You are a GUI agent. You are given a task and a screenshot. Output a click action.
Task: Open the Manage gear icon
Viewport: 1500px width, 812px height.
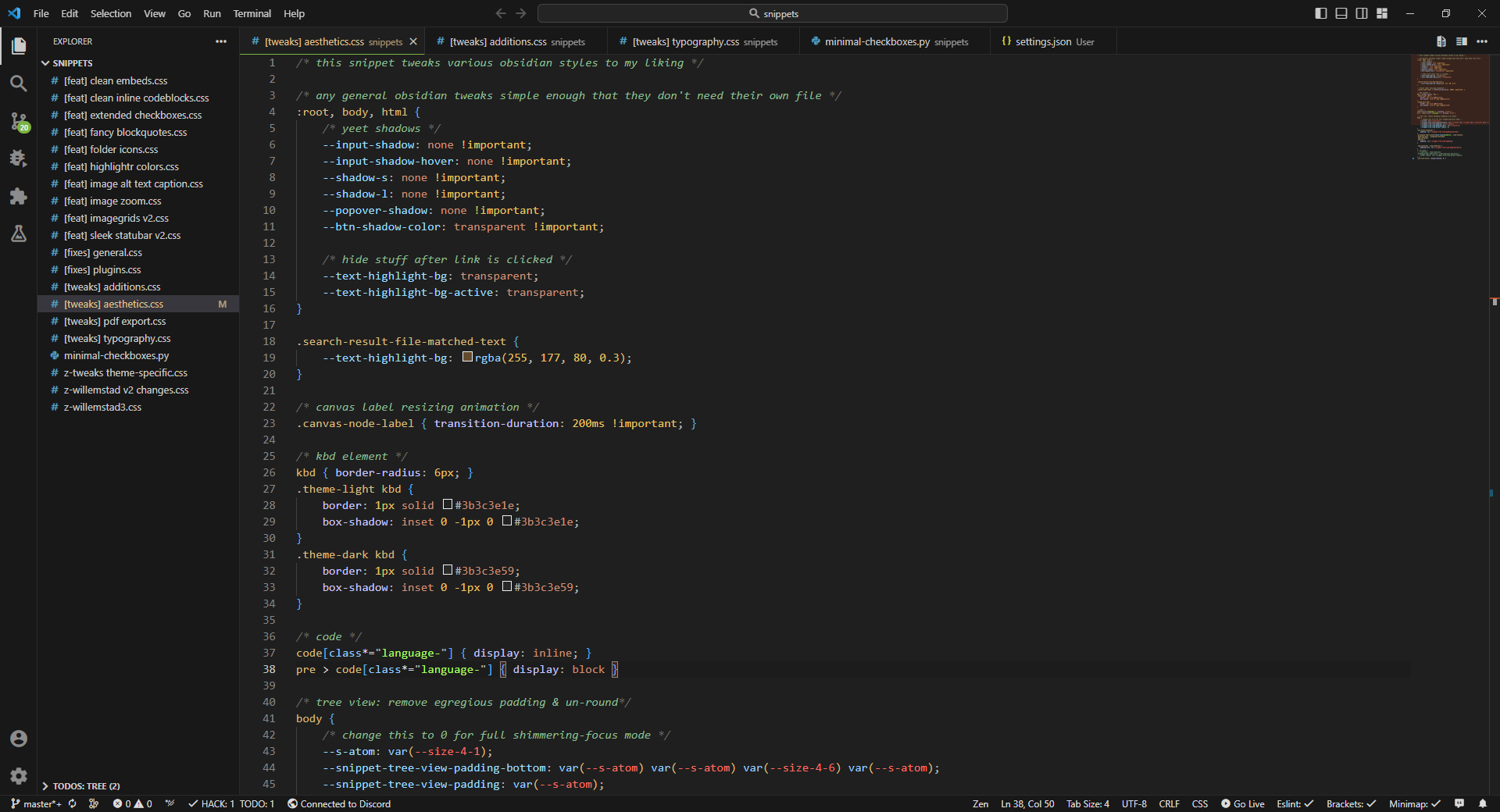[x=19, y=776]
